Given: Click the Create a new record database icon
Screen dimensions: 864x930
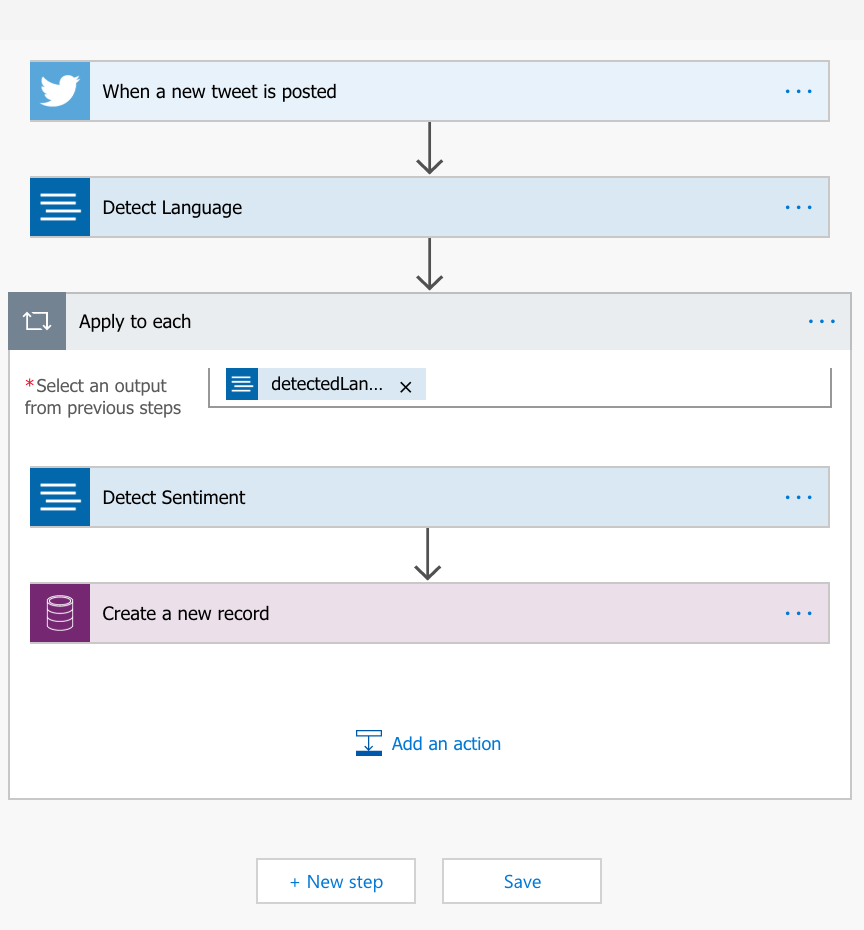Looking at the screenshot, I should tap(60, 613).
